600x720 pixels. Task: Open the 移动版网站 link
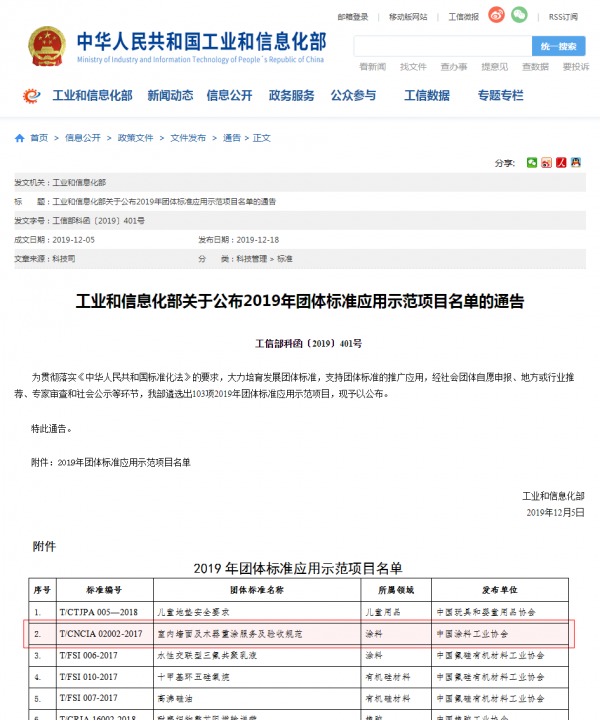click(x=408, y=16)
